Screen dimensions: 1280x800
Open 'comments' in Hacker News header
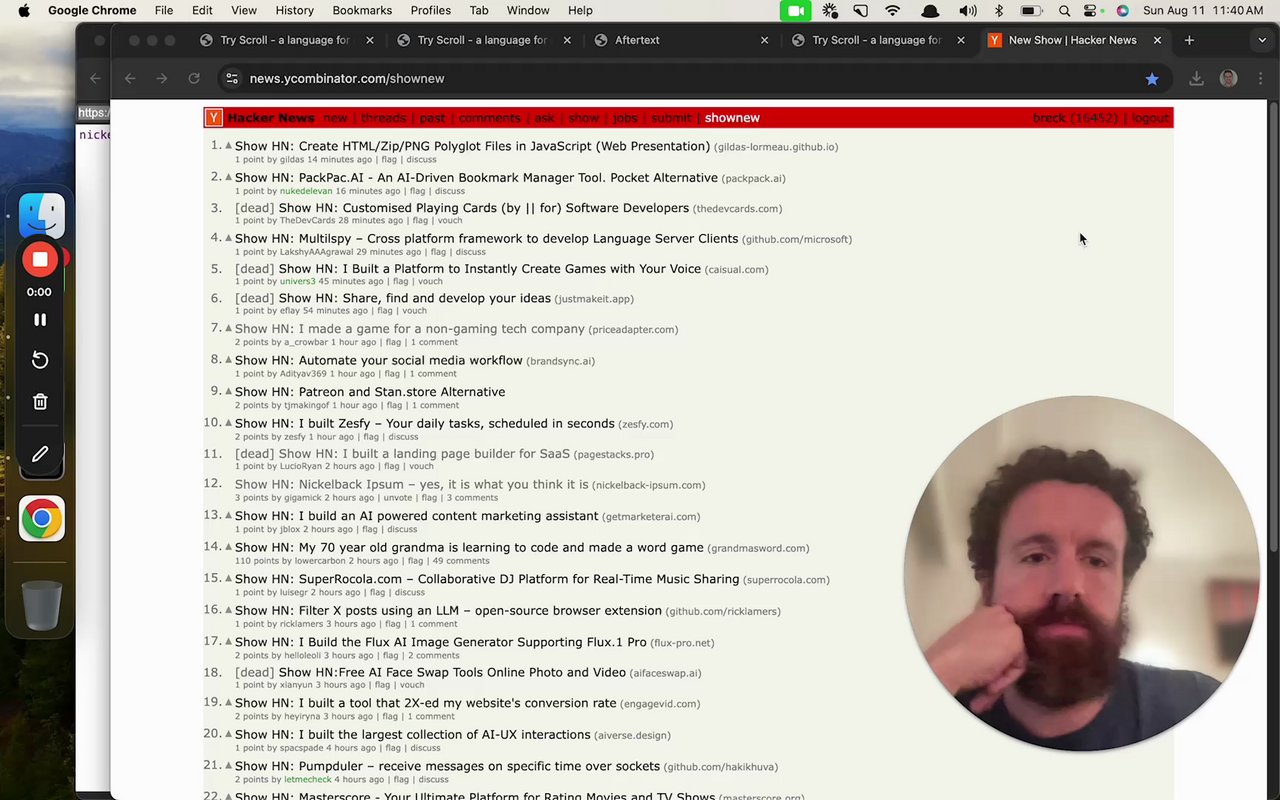click(x=490, y=118)
